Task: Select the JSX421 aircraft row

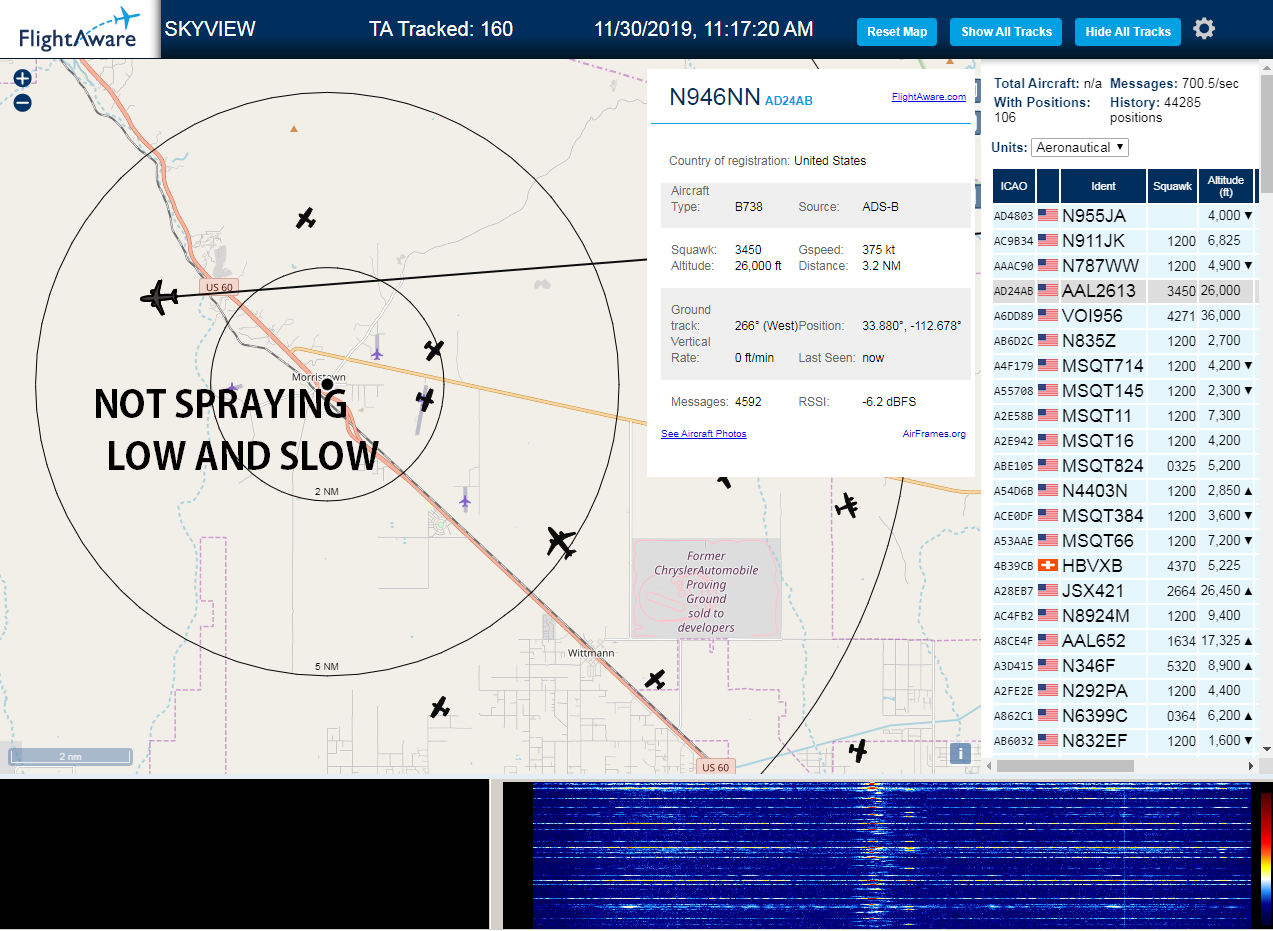Action: [1124, 591]
